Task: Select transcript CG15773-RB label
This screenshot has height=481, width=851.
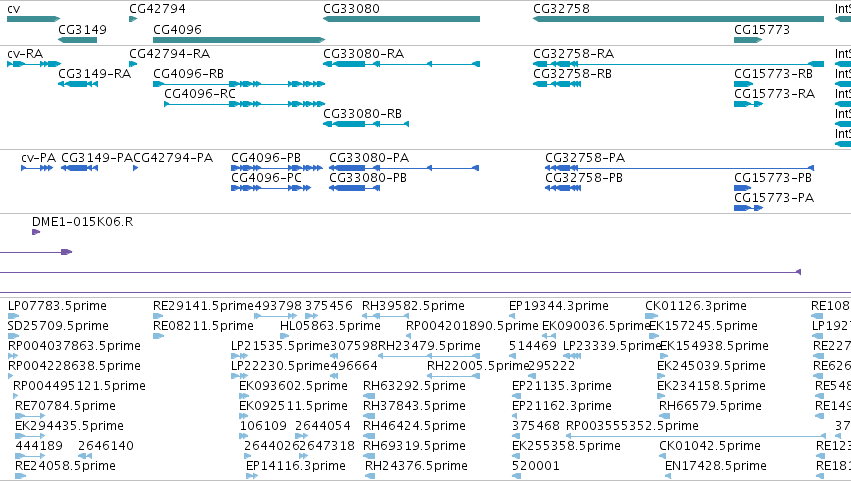Action: (774, 74)
